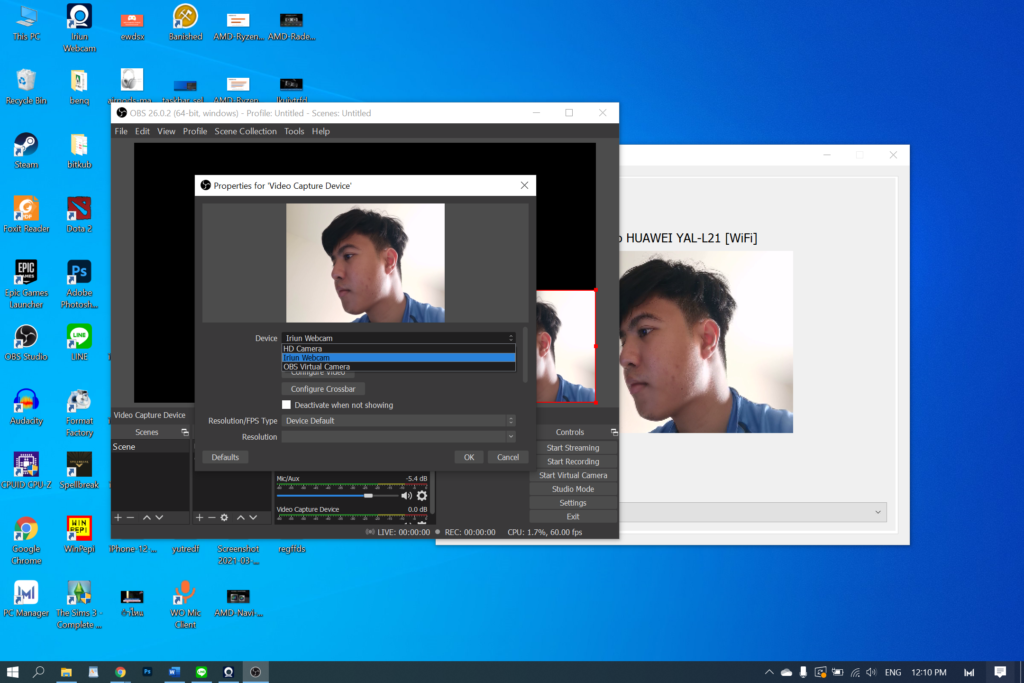
Task: Click the speaker icon next to Mic/Aux
Action: (x=406, y=493)
